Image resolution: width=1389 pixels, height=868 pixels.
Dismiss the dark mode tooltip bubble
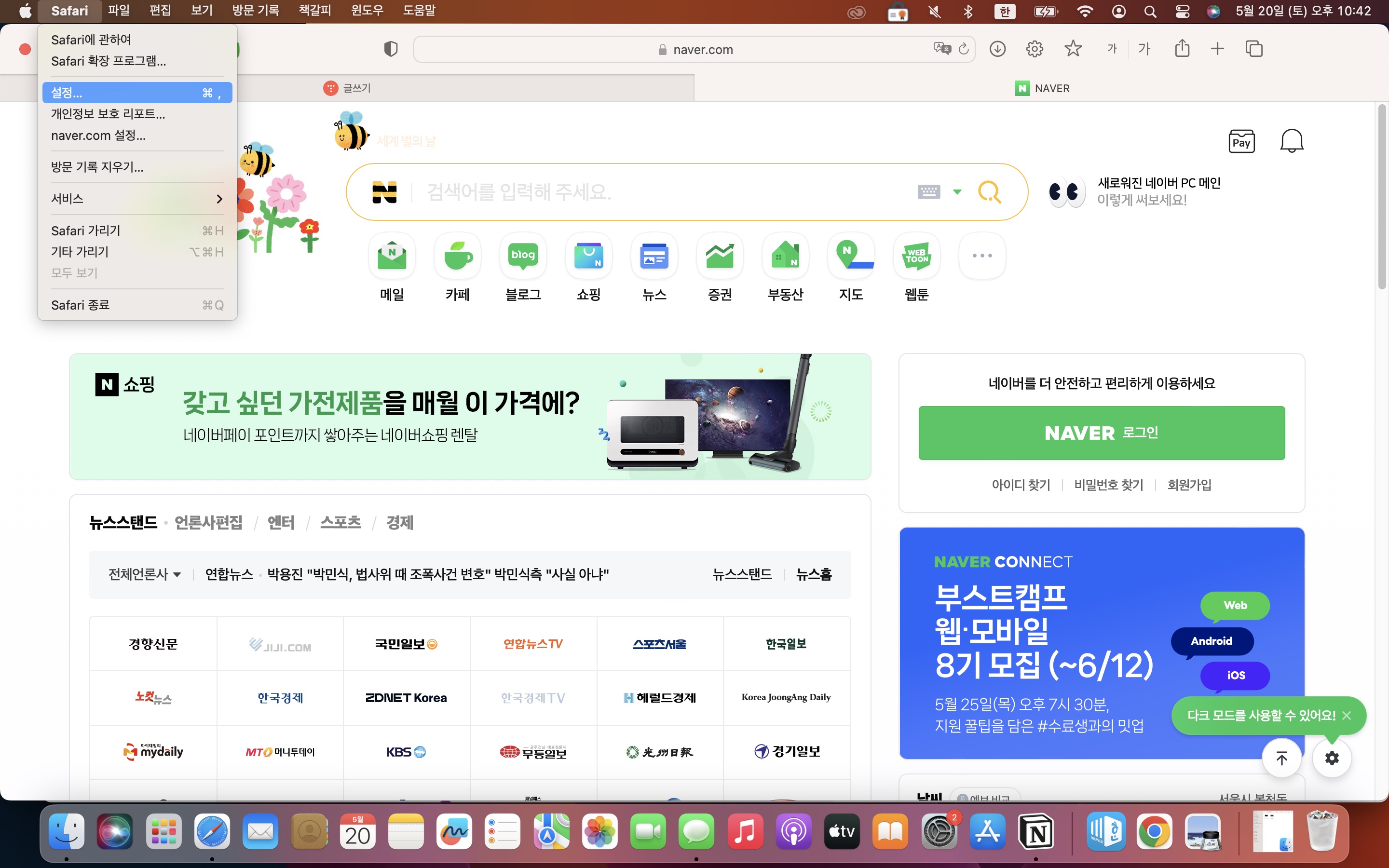point(1347,715)
